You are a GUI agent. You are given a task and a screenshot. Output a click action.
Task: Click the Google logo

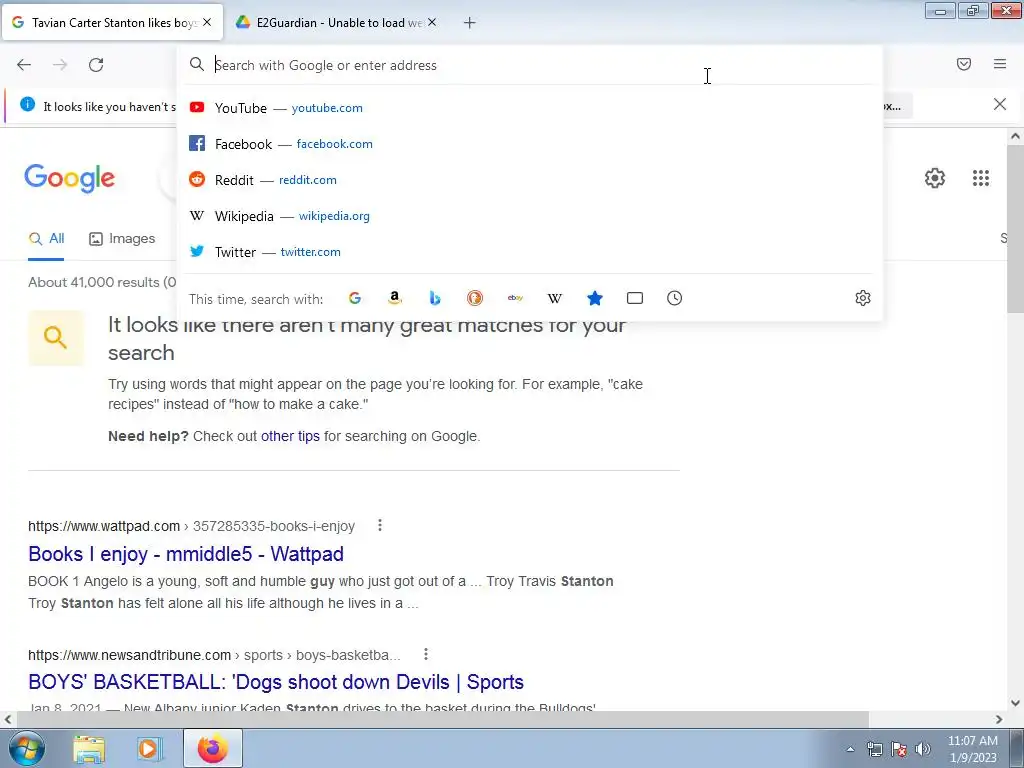pyautogui.click(x=70, y=178)
